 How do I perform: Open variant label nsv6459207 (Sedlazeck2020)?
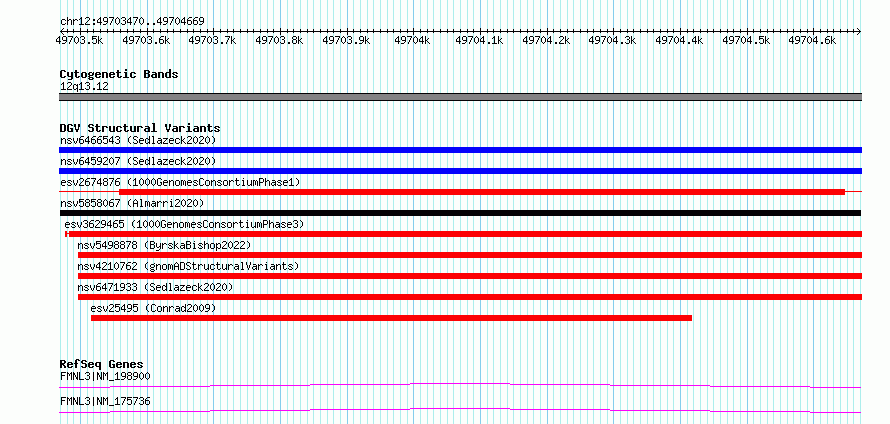click(138, 161)
